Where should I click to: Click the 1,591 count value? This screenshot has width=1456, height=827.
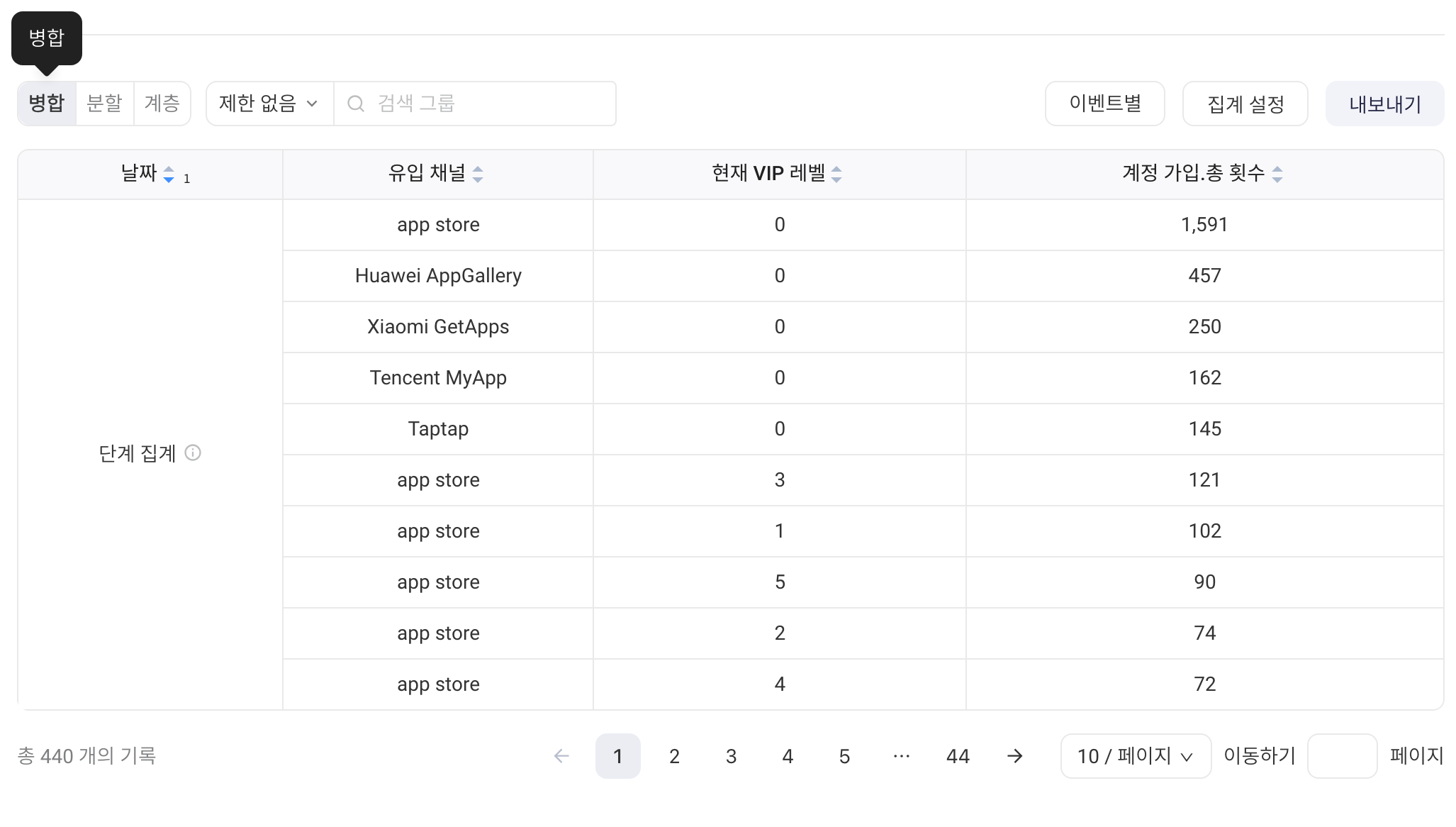coord(1204,225)
